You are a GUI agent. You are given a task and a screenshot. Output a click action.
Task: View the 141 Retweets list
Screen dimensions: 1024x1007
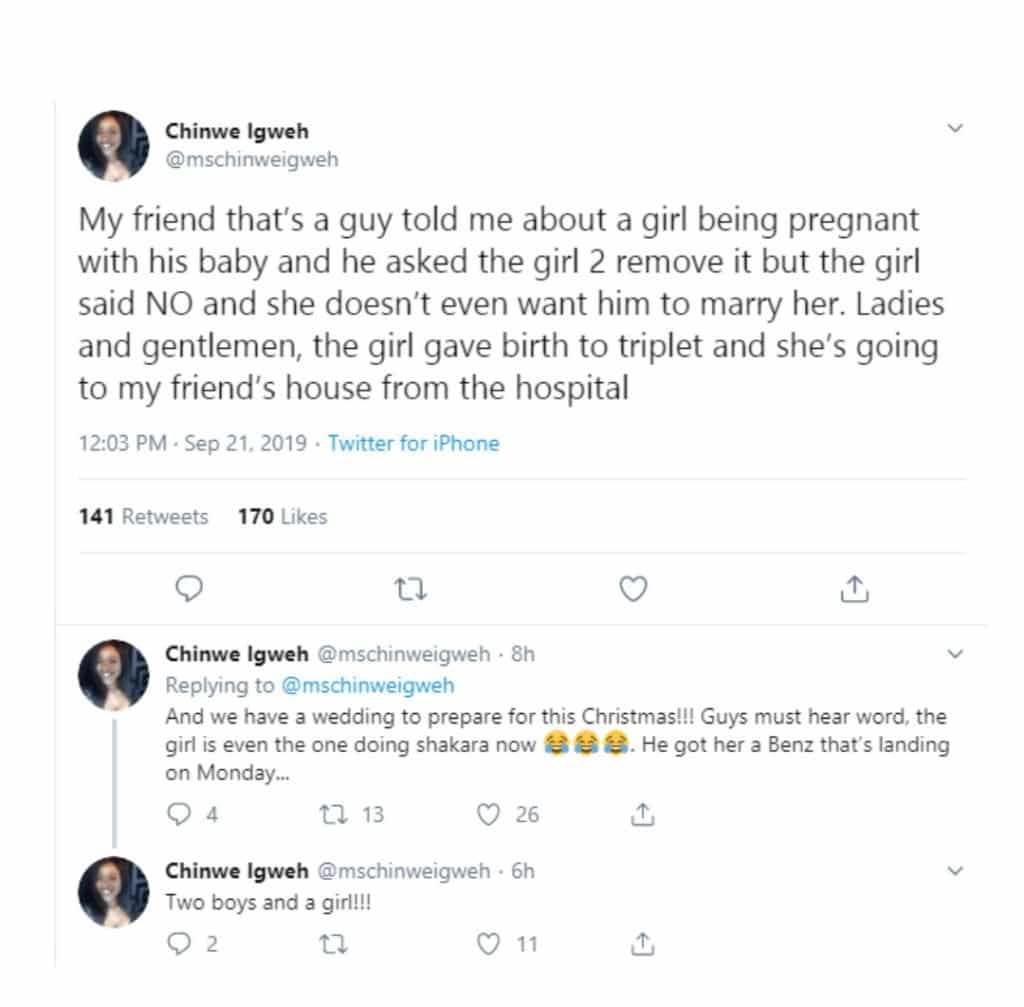(143, 517)
